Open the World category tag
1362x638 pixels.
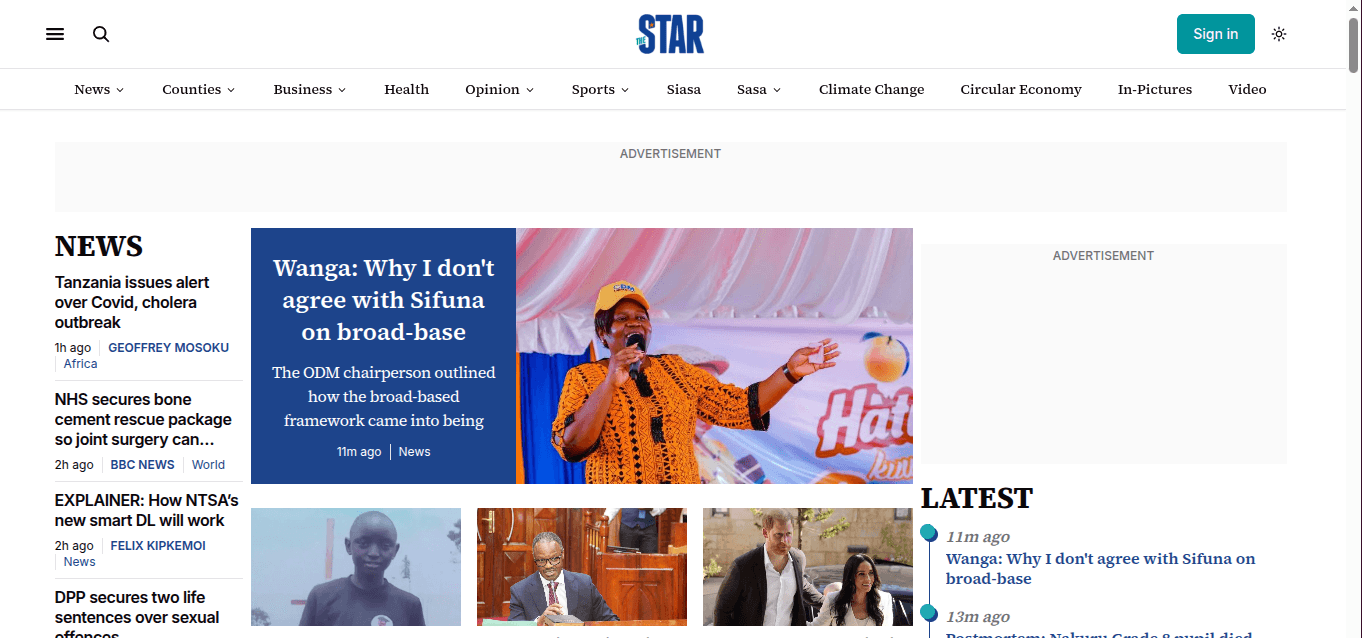click(x=208, y=465)
